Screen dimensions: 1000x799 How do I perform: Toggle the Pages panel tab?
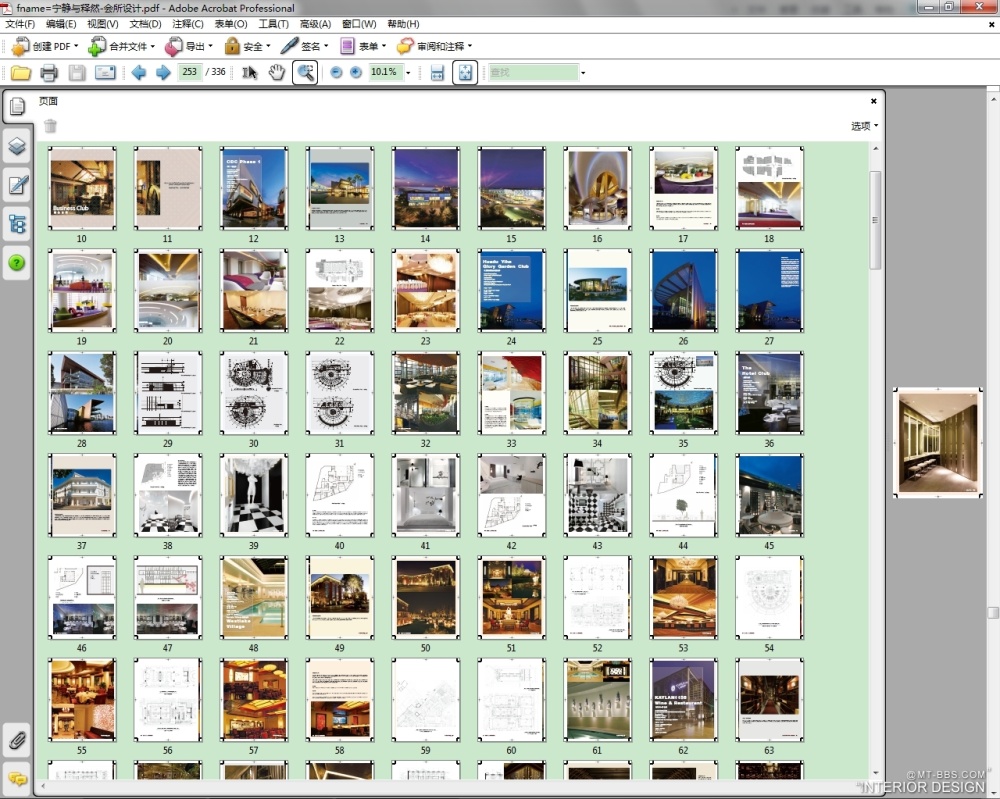pos(17,107)
